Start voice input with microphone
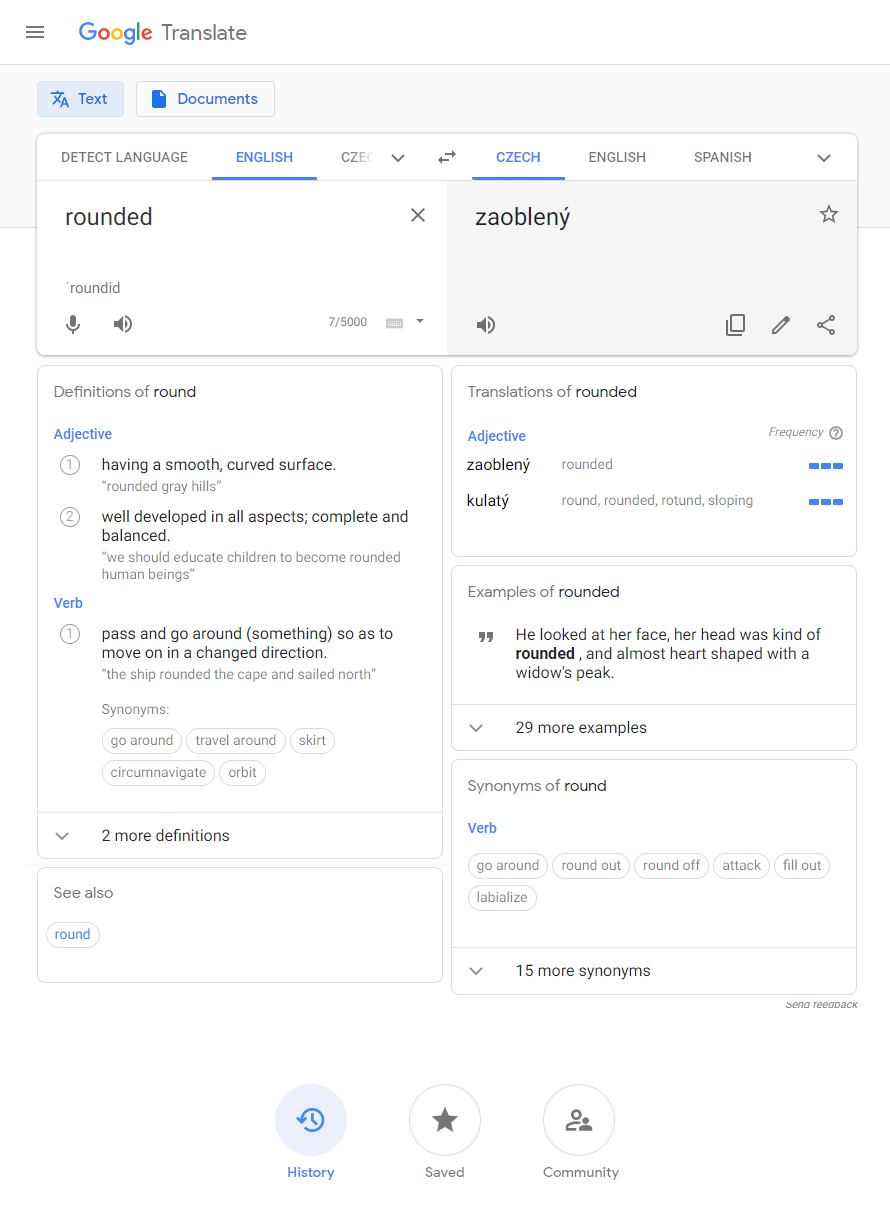Viewport: 890px width, 1221px height. click(x=73, y=324)
